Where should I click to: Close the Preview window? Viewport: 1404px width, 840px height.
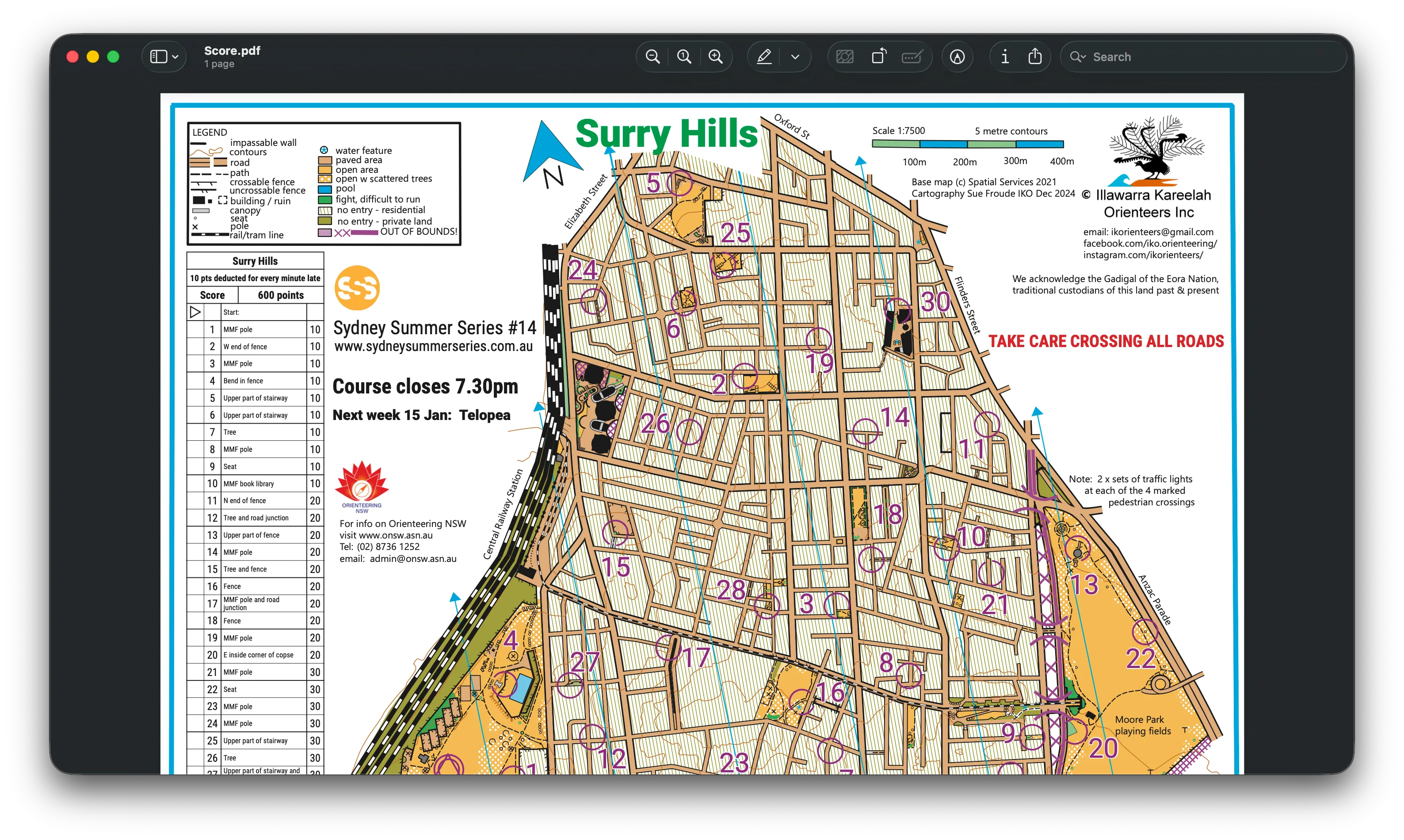[x=72, y=57]
